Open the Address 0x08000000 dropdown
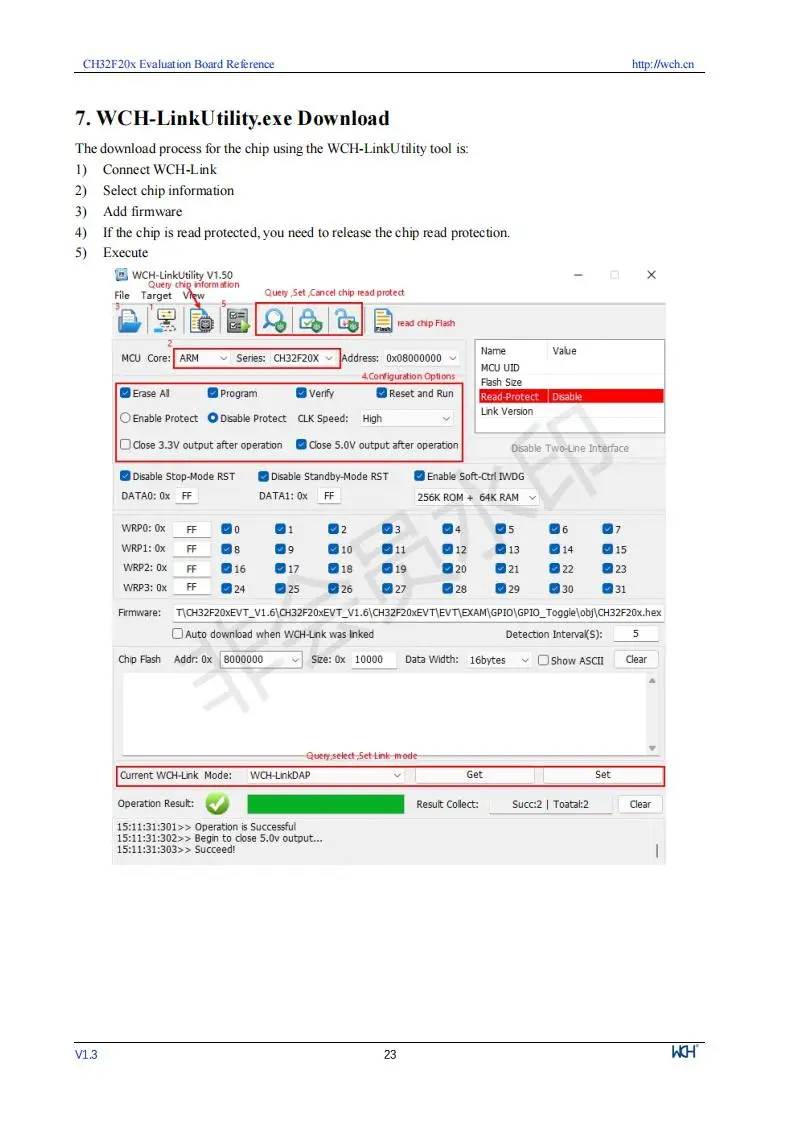This screenshot has height=1123, width=793. (420, 358)
